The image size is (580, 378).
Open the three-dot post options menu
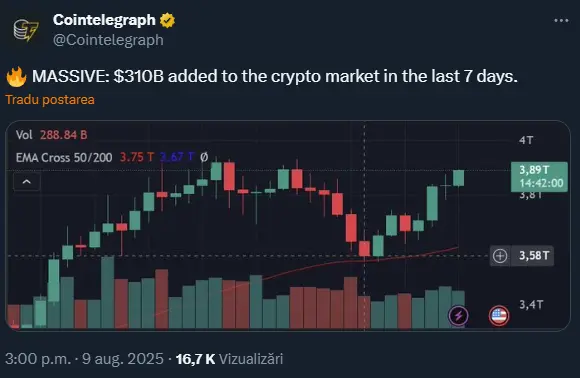[561, 21]
